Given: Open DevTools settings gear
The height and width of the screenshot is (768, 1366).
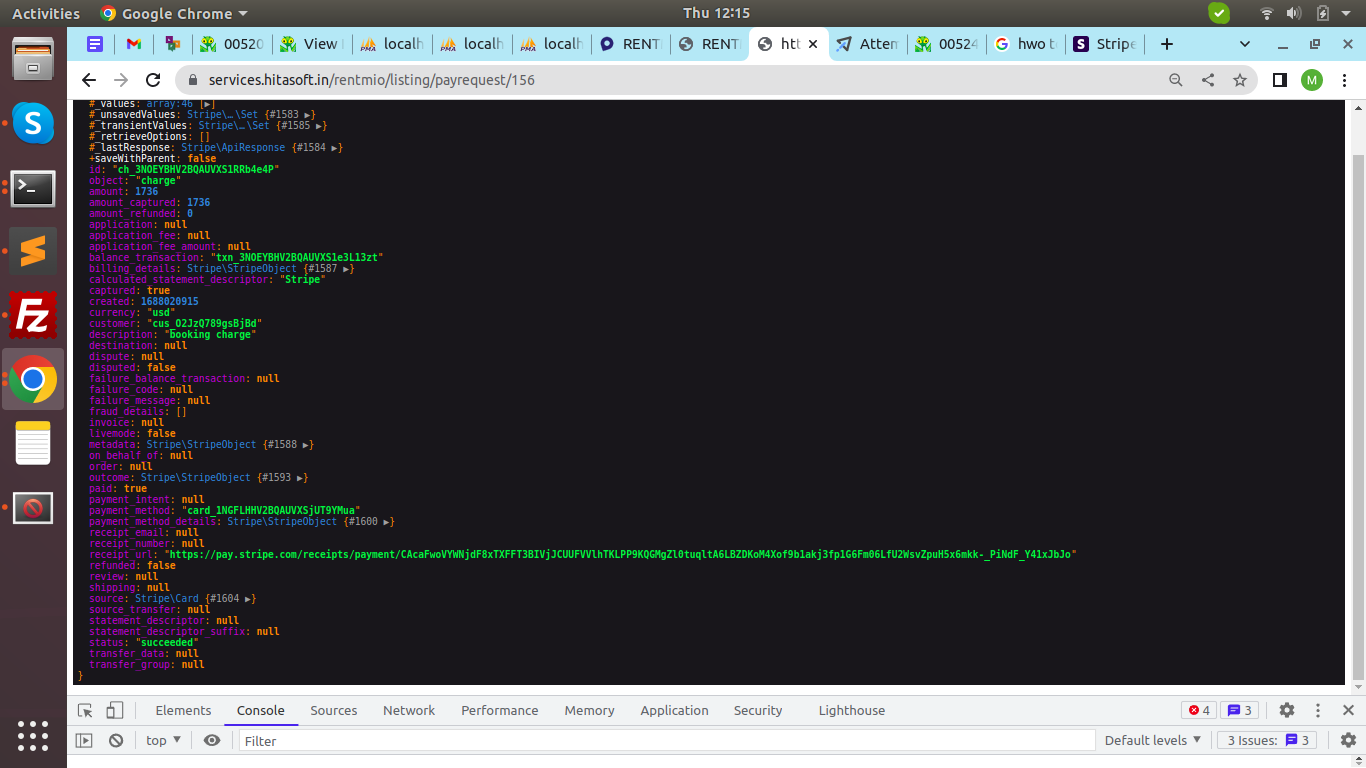Looking at the screenshot, I should point(1287,710).
